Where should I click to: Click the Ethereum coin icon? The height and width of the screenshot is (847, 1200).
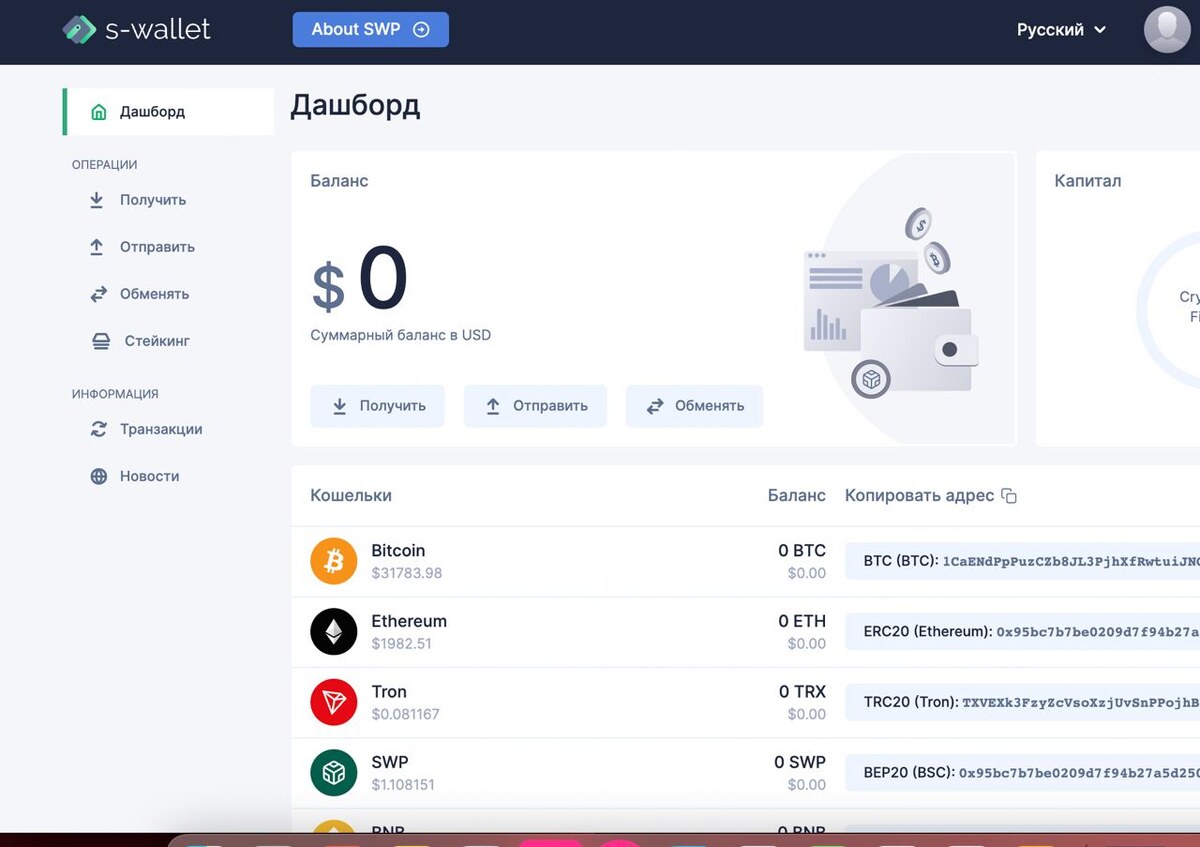pyautogui.click(x=334, y=632)
